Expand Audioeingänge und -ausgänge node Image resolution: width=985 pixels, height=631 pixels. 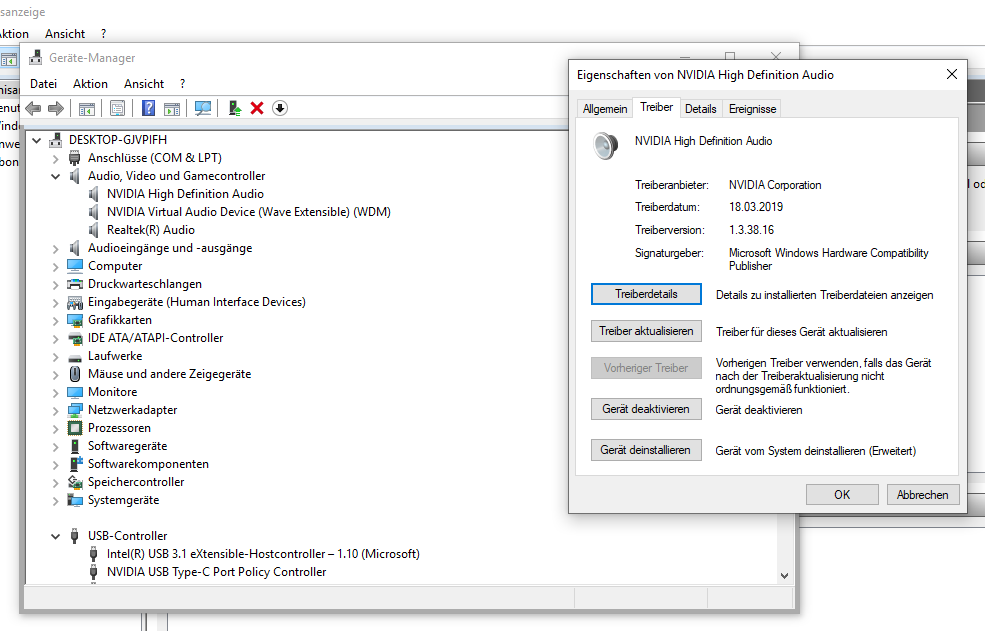tap(55, 249)
